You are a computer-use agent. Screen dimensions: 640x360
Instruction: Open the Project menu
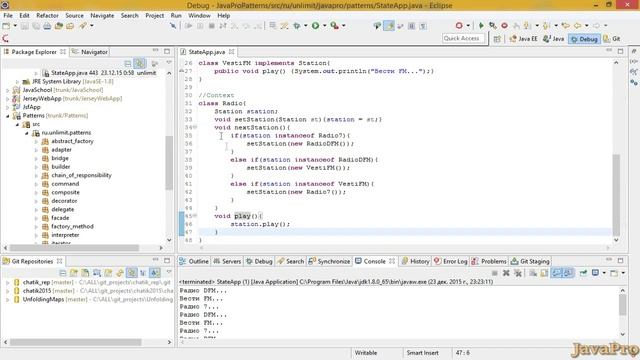[x=154, y=16]
